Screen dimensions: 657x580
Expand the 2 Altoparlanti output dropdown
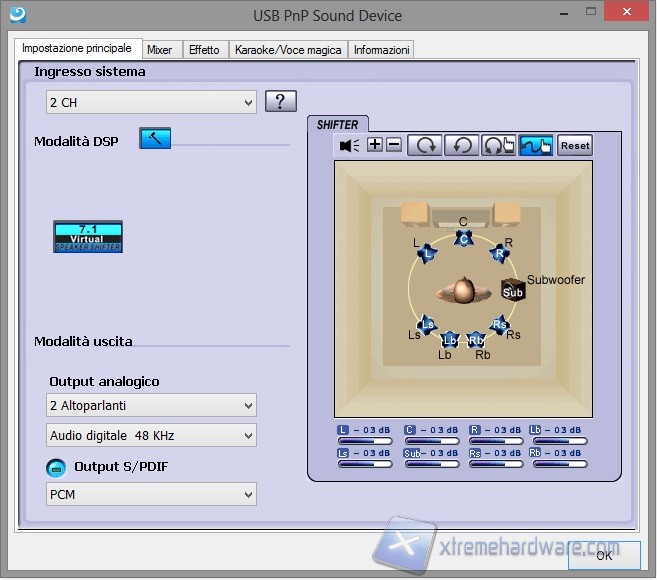click(x=151, y=405)
